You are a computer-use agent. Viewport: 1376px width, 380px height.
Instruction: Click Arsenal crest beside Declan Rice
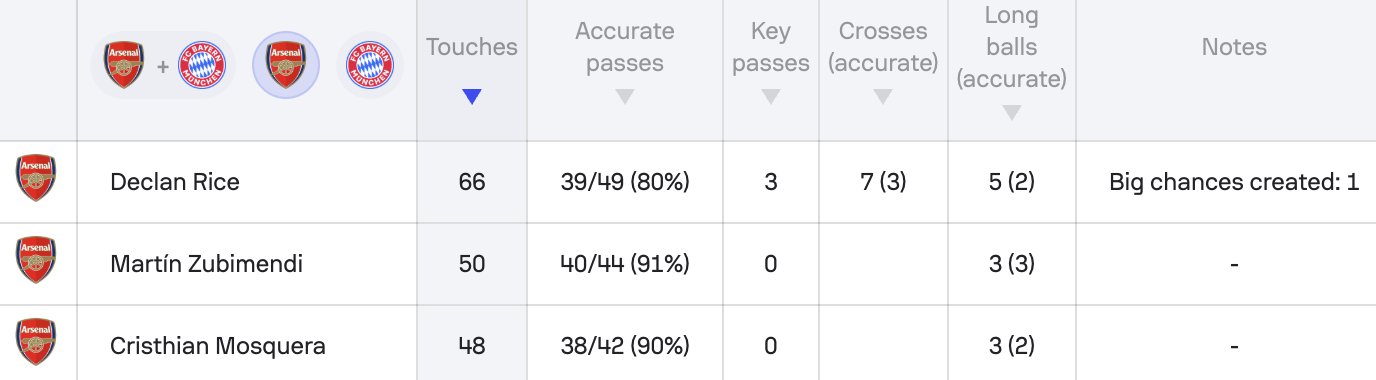tap(36, 178)
